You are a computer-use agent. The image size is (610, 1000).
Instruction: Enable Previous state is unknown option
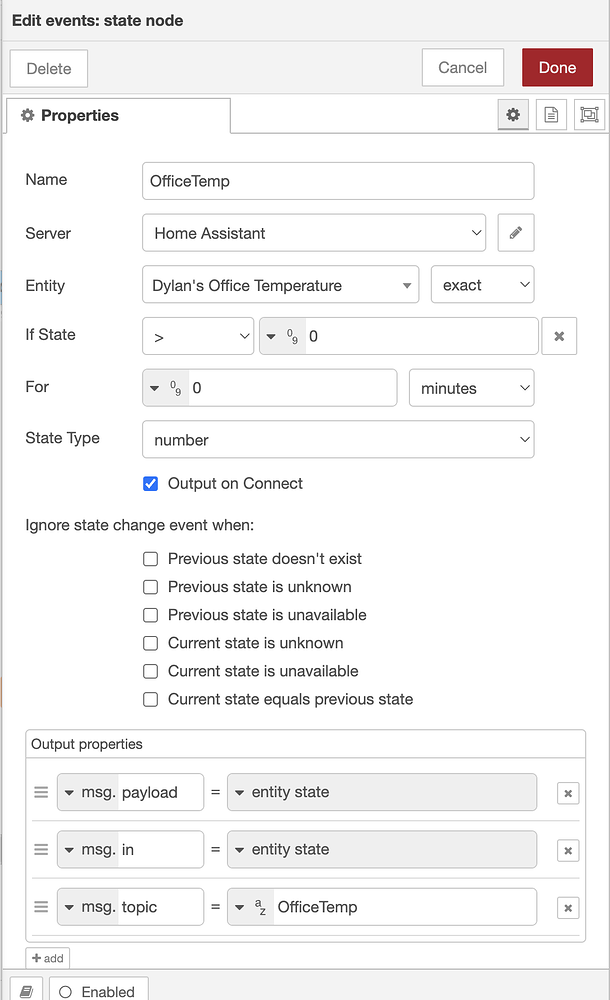click(151, 587)
